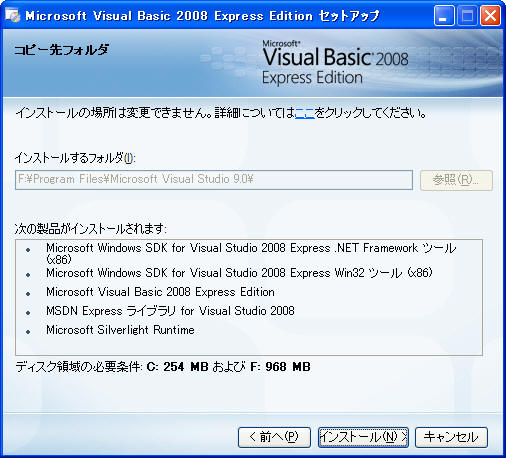
Task: Click the installer icon in the title bar
Action: 12,15
